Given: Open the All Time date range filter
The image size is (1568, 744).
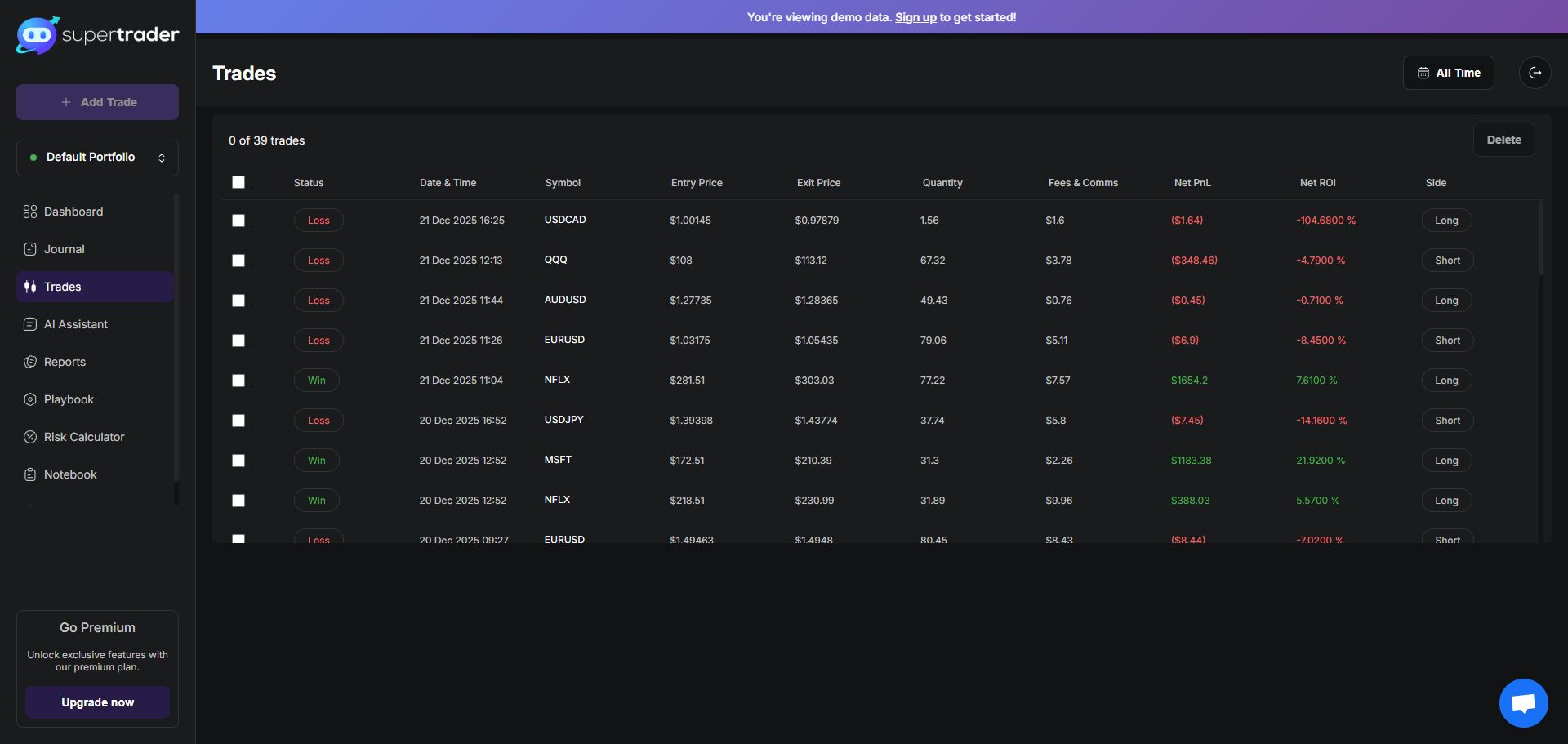Looking at the screenshot, I should (x=1448, y=73).
